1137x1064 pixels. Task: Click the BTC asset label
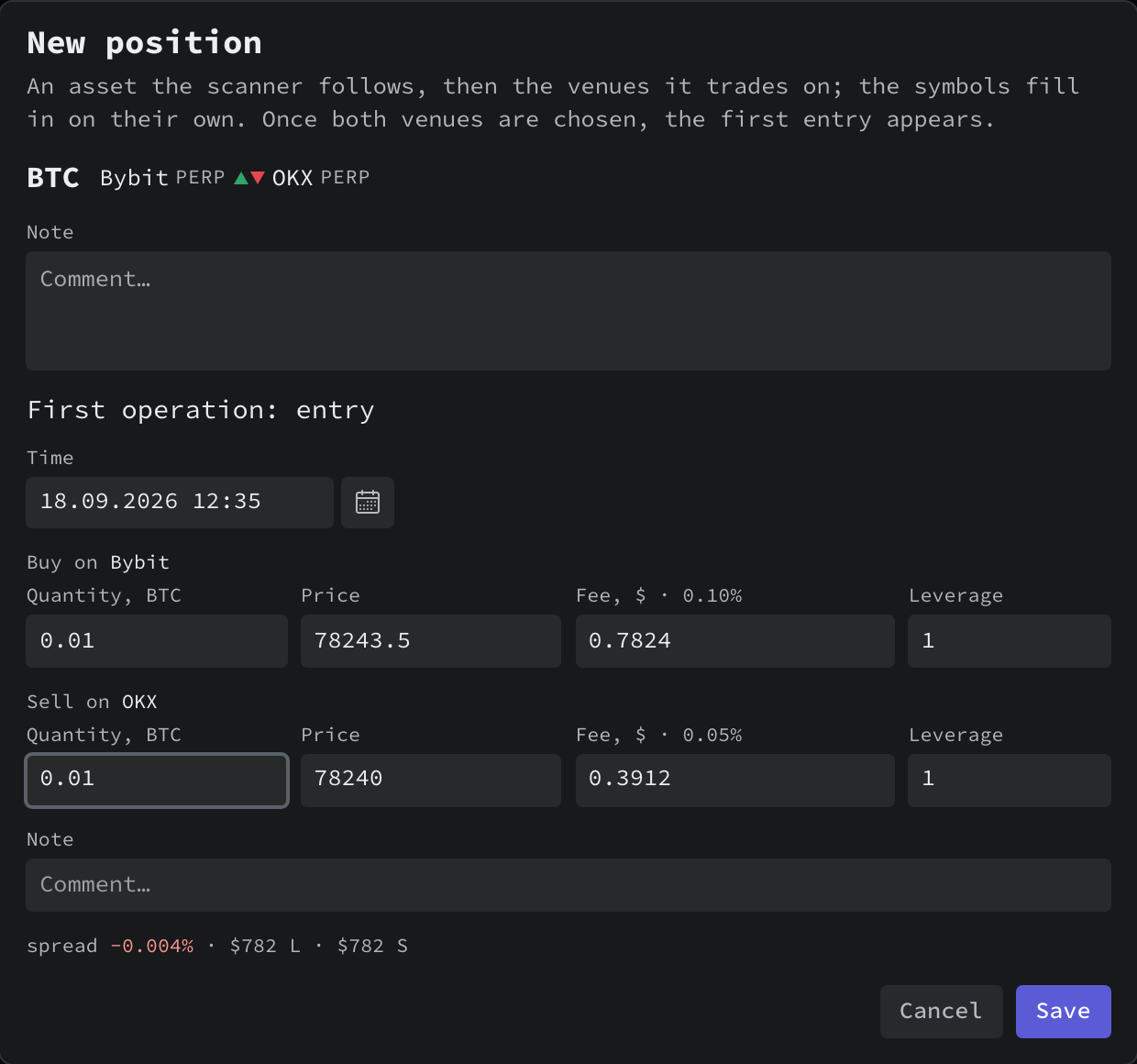tap(53, 178)
